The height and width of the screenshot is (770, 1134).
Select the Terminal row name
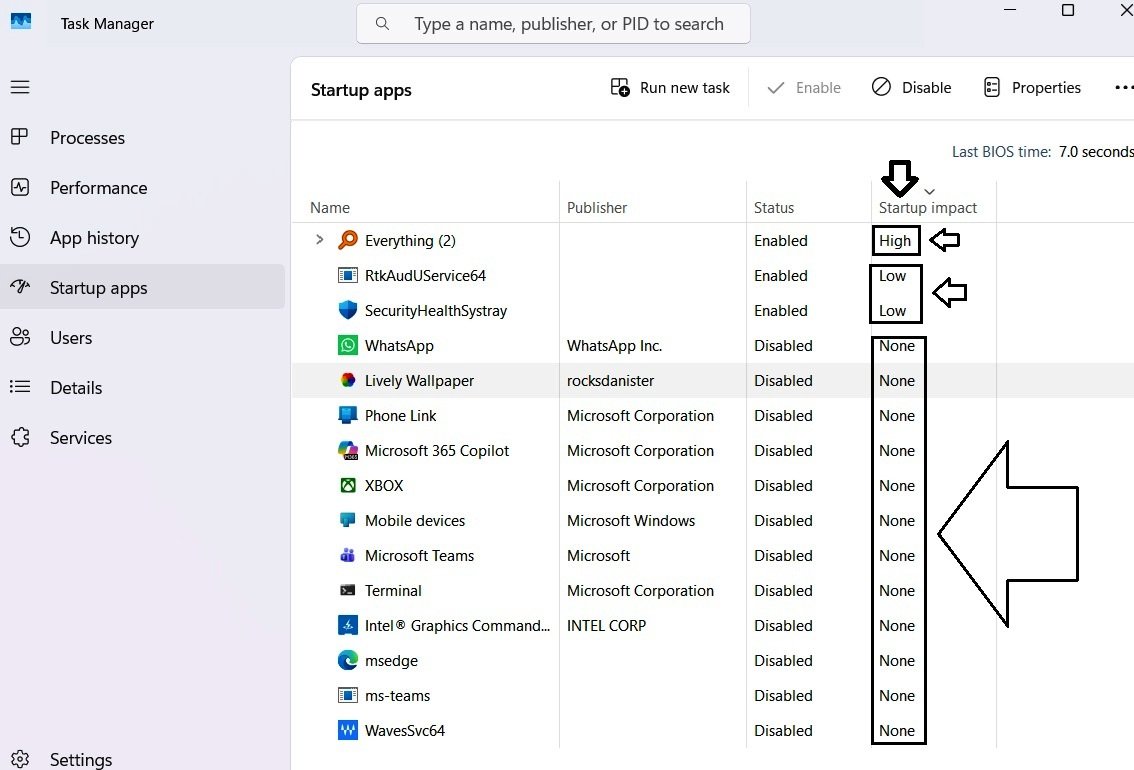point(393,591)
